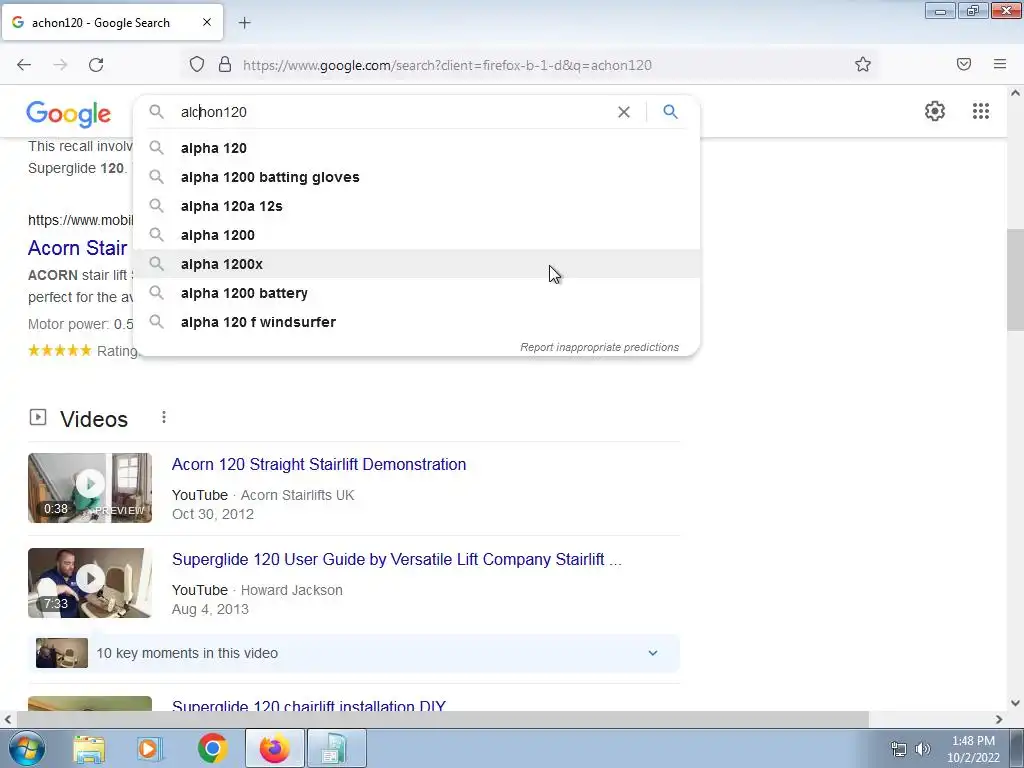Click the scroll left arrow

7,719
